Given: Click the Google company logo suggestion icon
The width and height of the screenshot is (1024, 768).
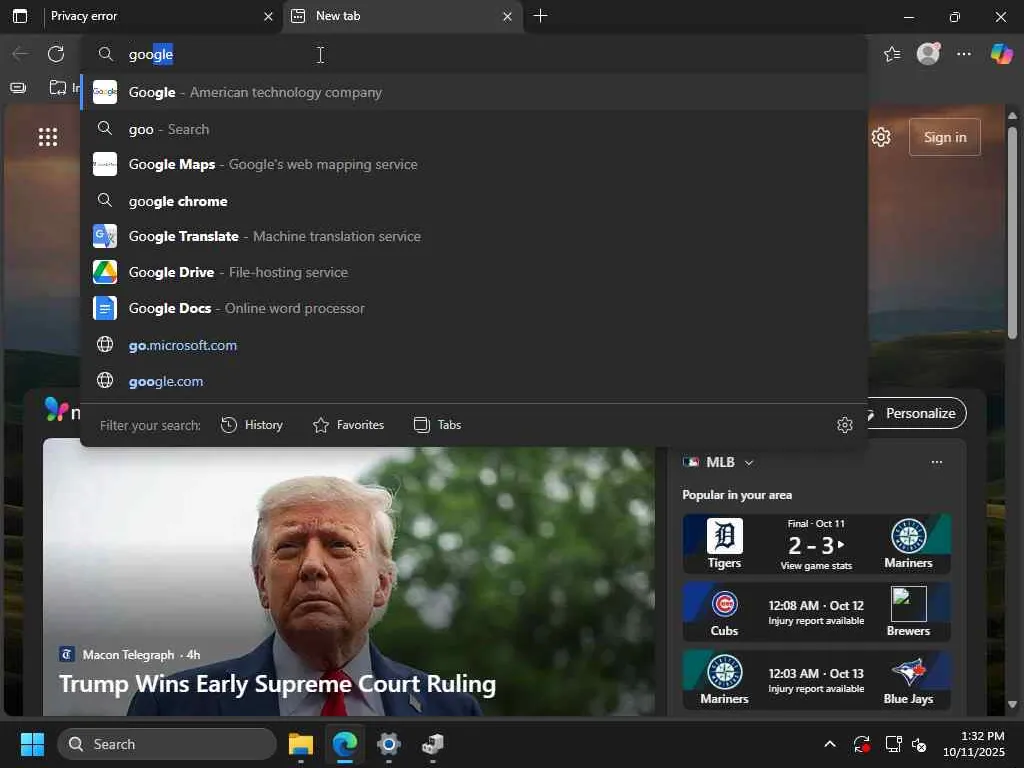Looking at the screenshot, I should 104,92.
